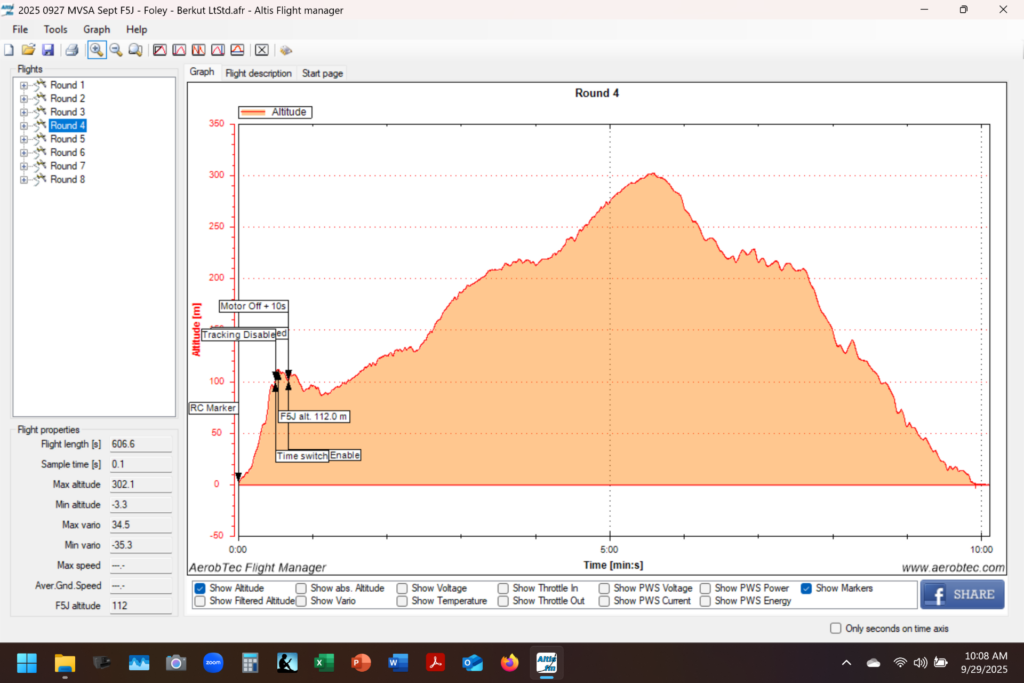Click the orange Altitude legend swatch
This screenshot has height=683, width=1024.
click(x=253, y=112)
